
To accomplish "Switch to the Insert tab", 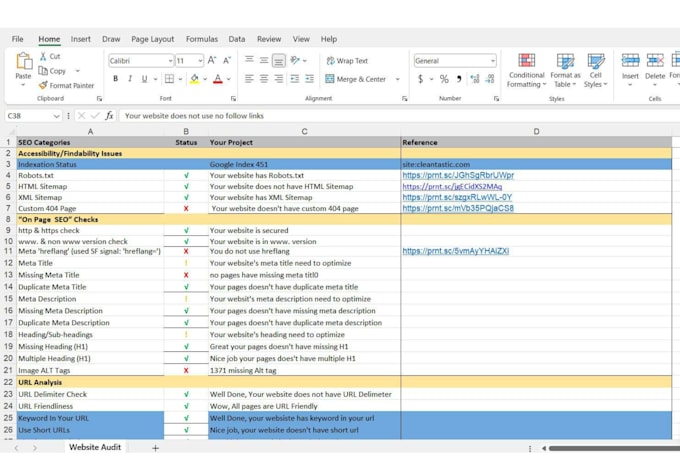I will pos(81,39).
